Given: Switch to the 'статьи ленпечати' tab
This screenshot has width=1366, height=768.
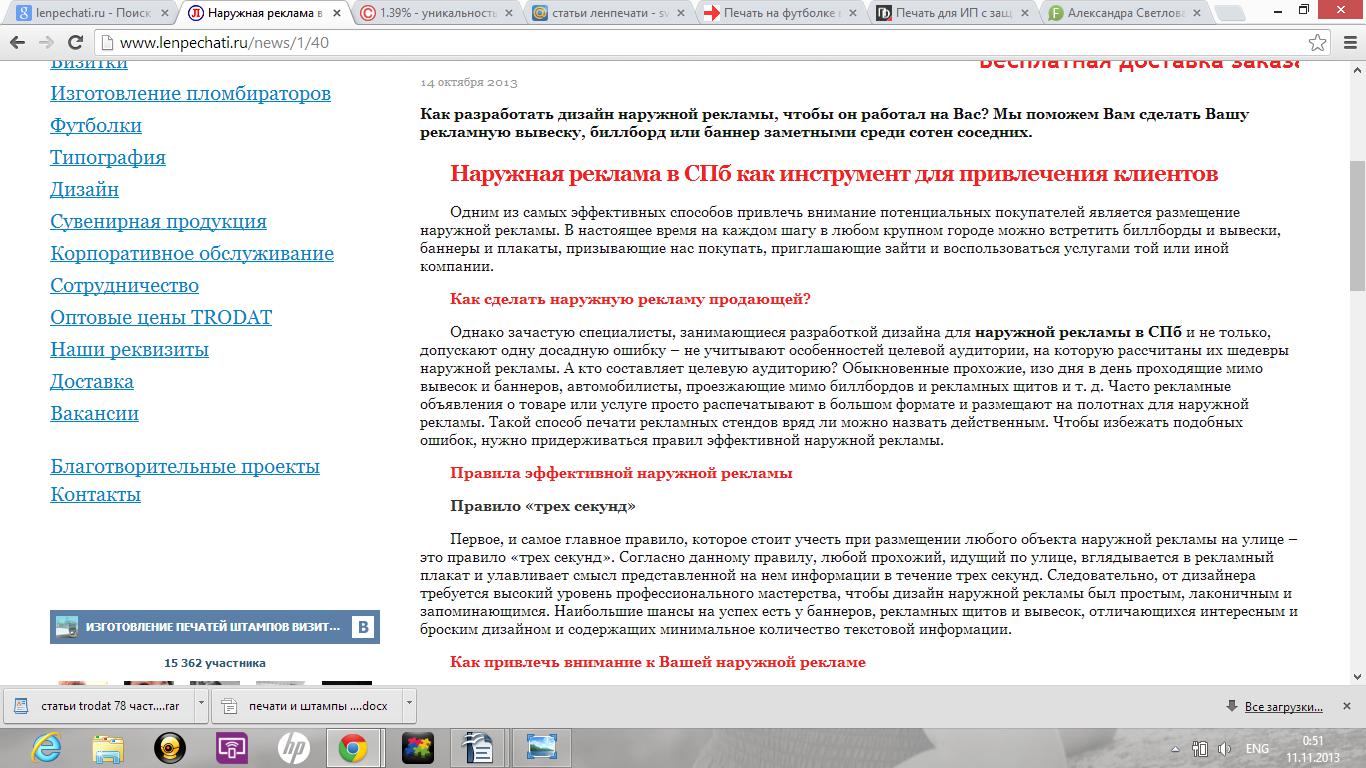Looking at the screenshot, I should [610, 14].
